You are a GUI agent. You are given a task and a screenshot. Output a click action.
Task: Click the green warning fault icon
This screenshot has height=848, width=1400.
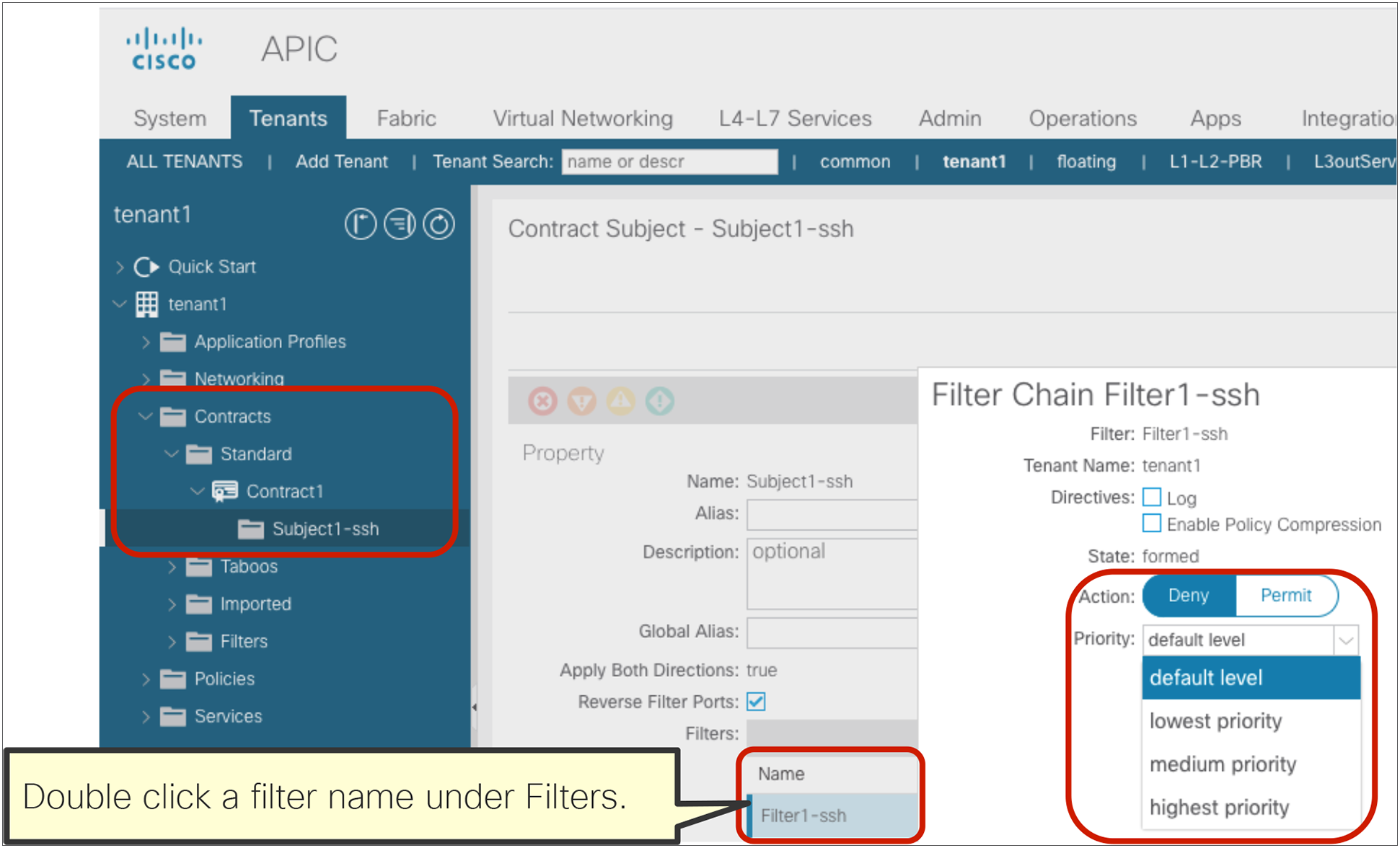[x=659, y=401]
